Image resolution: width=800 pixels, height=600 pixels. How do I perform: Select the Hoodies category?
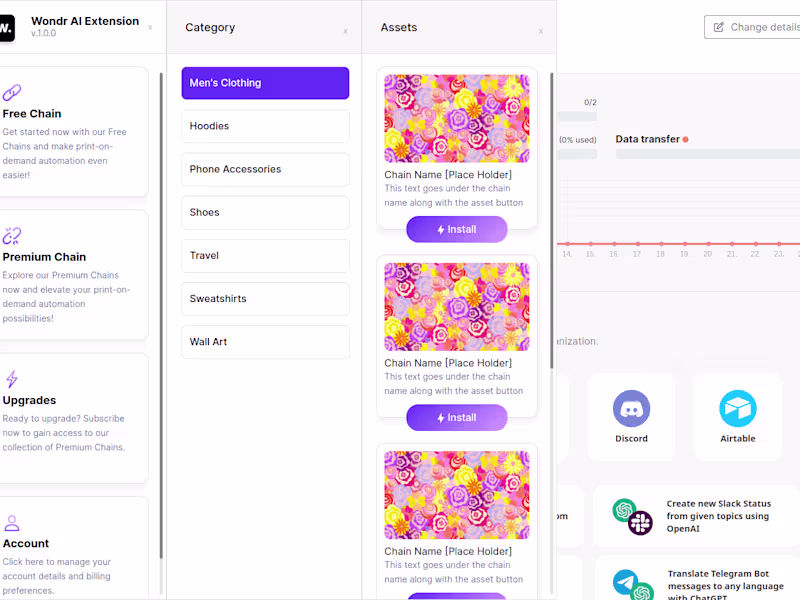pos(265,126)
